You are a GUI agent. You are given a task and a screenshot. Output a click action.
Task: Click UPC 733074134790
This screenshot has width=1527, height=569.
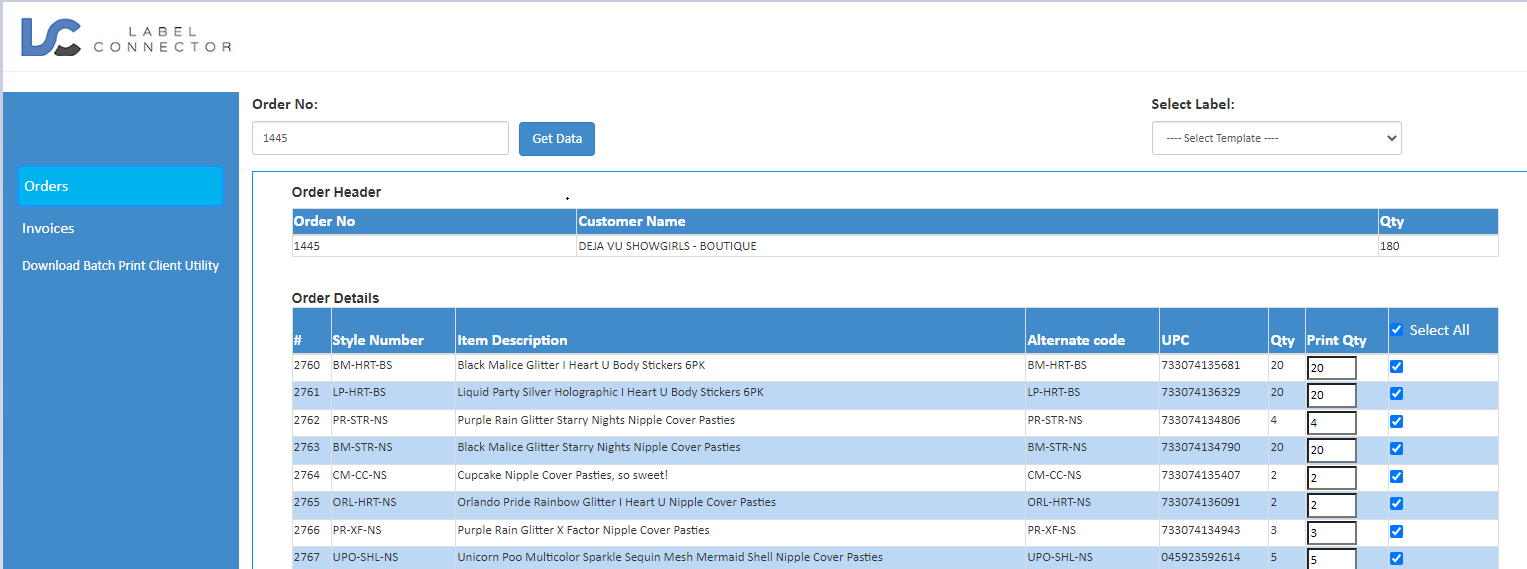1200,448
